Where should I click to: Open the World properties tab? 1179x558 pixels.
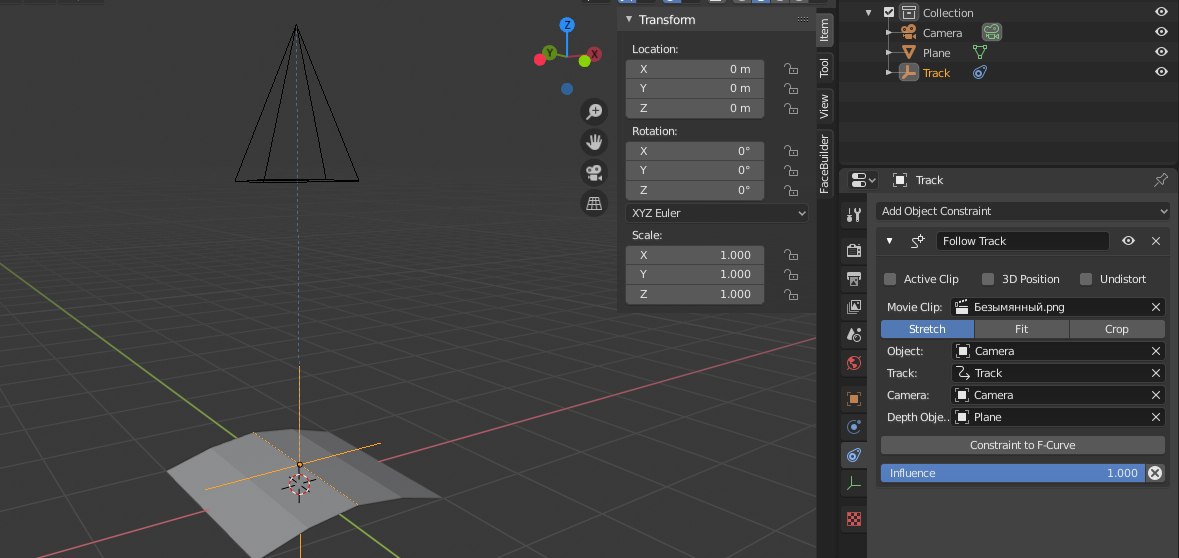[853, 363]
